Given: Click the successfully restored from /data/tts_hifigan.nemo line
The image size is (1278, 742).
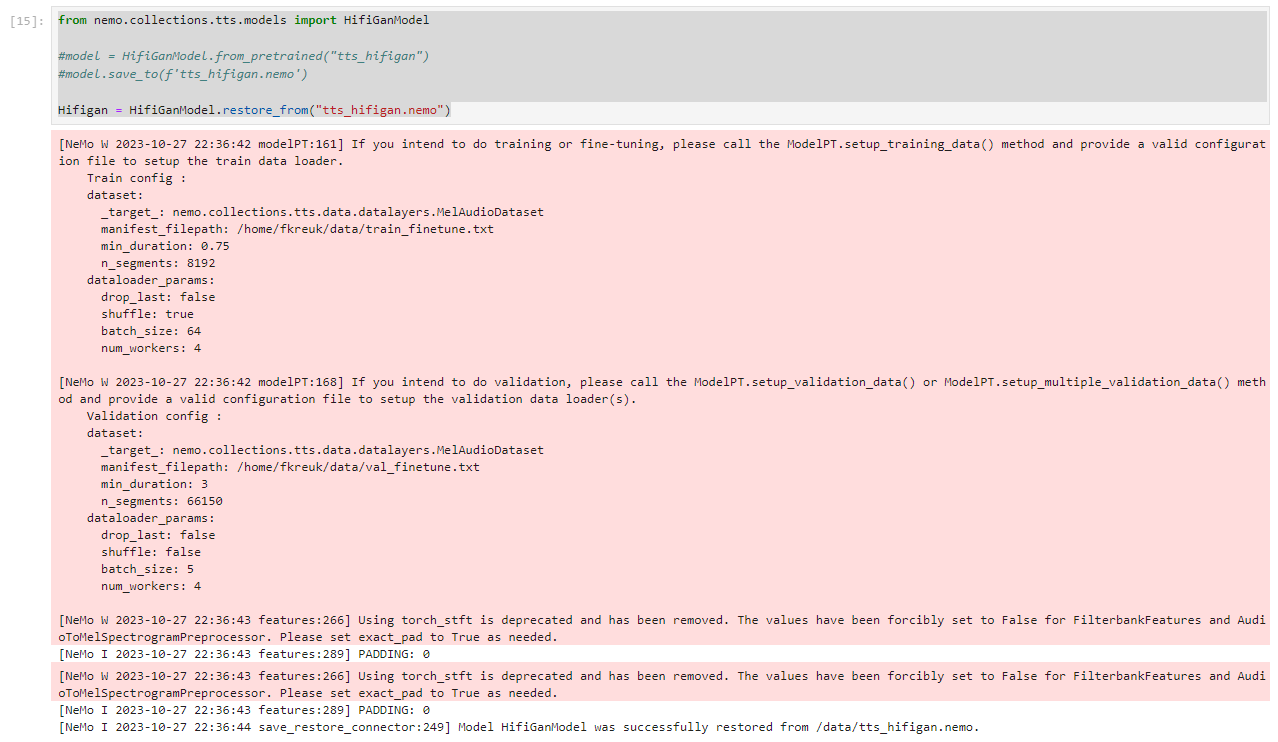Looking at the screenshot, I should click(519, 727).
